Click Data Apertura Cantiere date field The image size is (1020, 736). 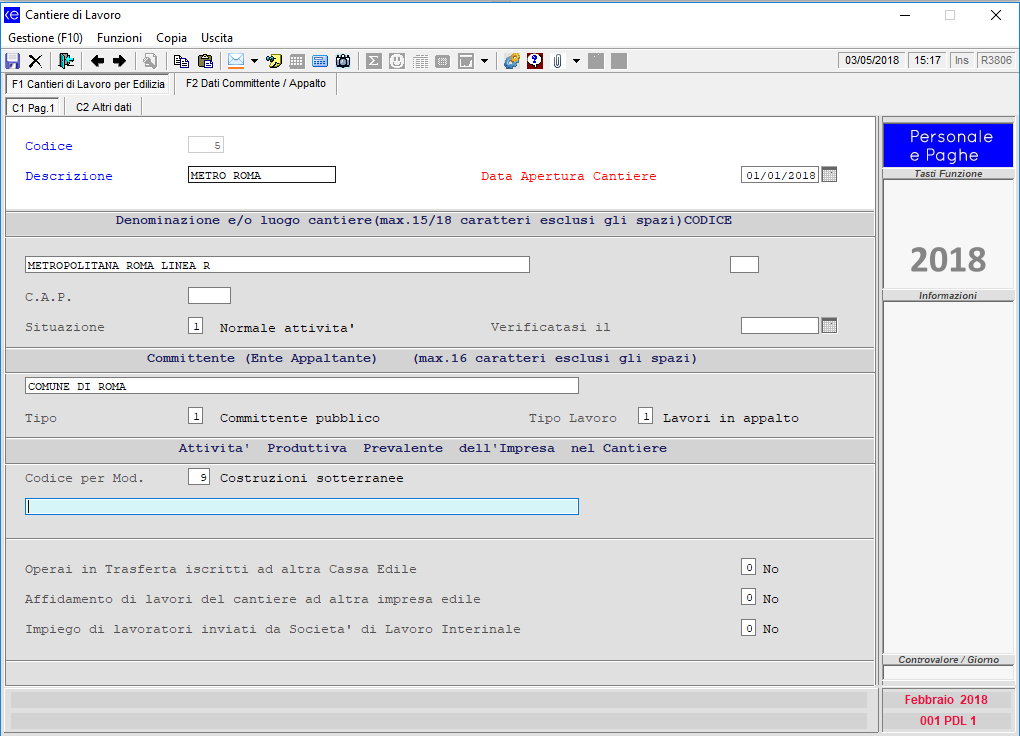point(779,175)
